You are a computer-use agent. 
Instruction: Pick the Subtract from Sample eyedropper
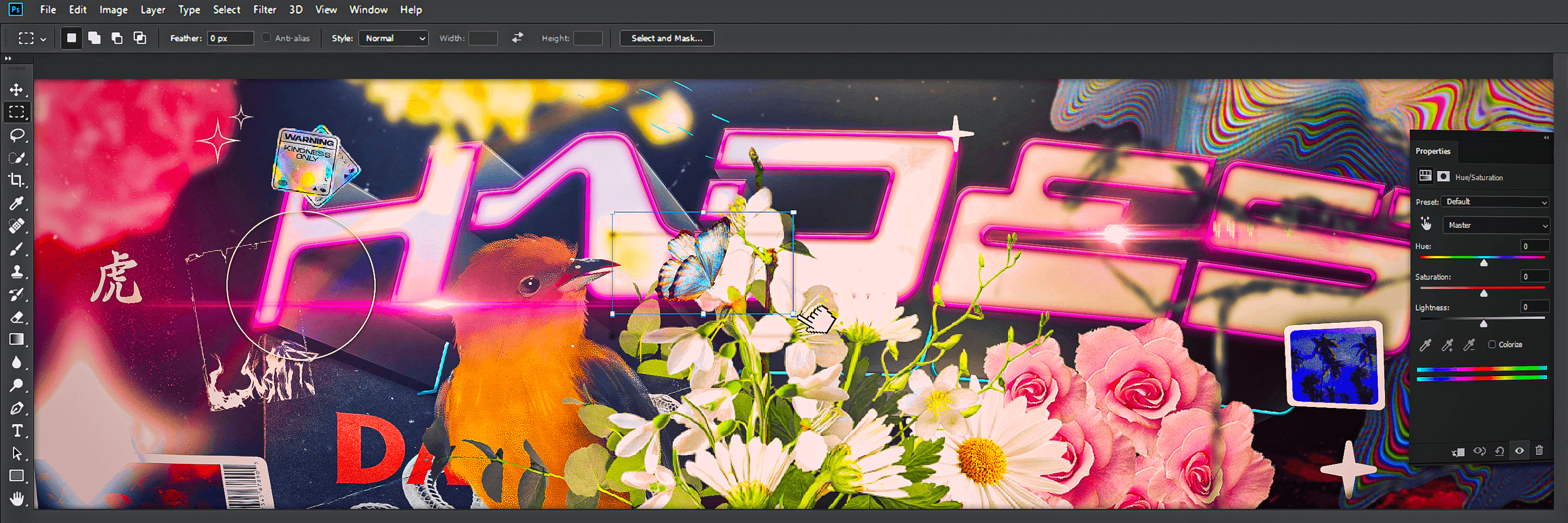1469,345
